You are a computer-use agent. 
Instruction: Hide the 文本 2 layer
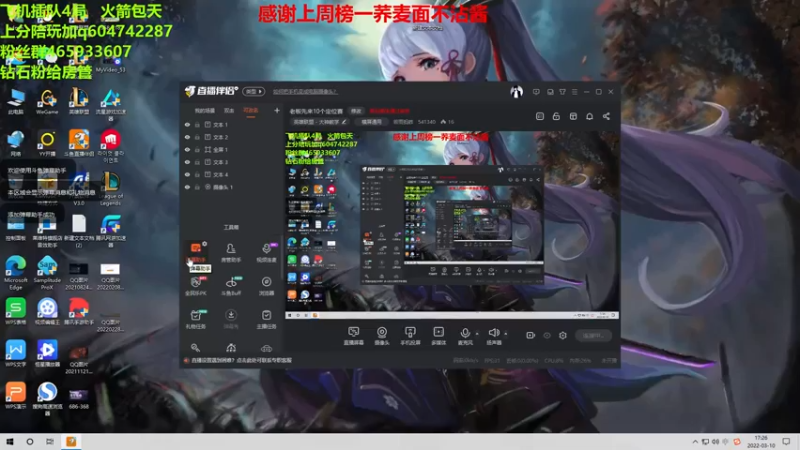coord(187,137)
